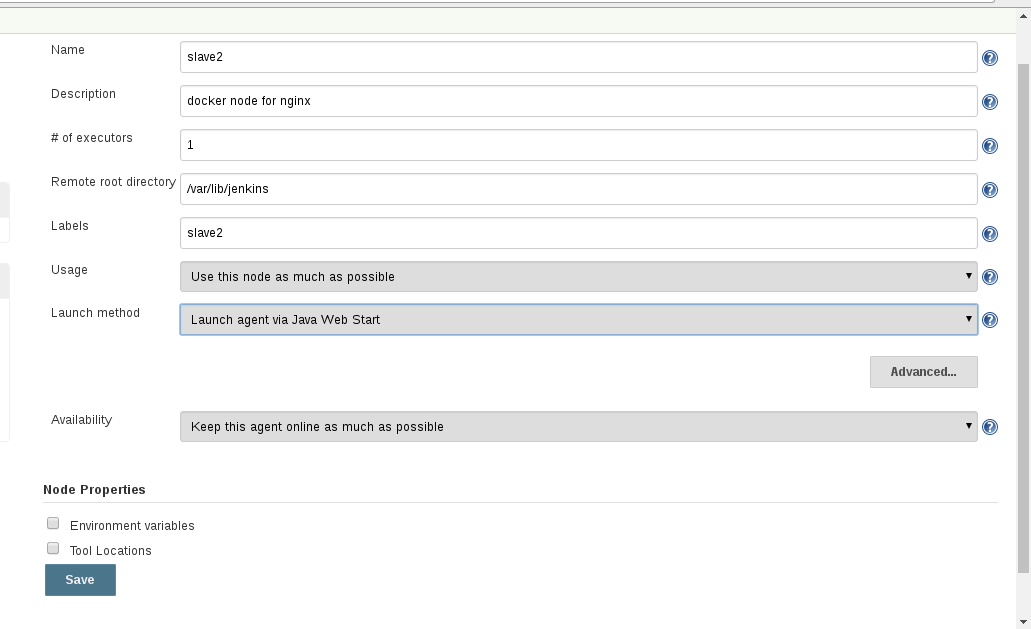This screenshot has height=629, width=1031.
Task: Enable the Environment variables checkbox
Action: (53, 522)
